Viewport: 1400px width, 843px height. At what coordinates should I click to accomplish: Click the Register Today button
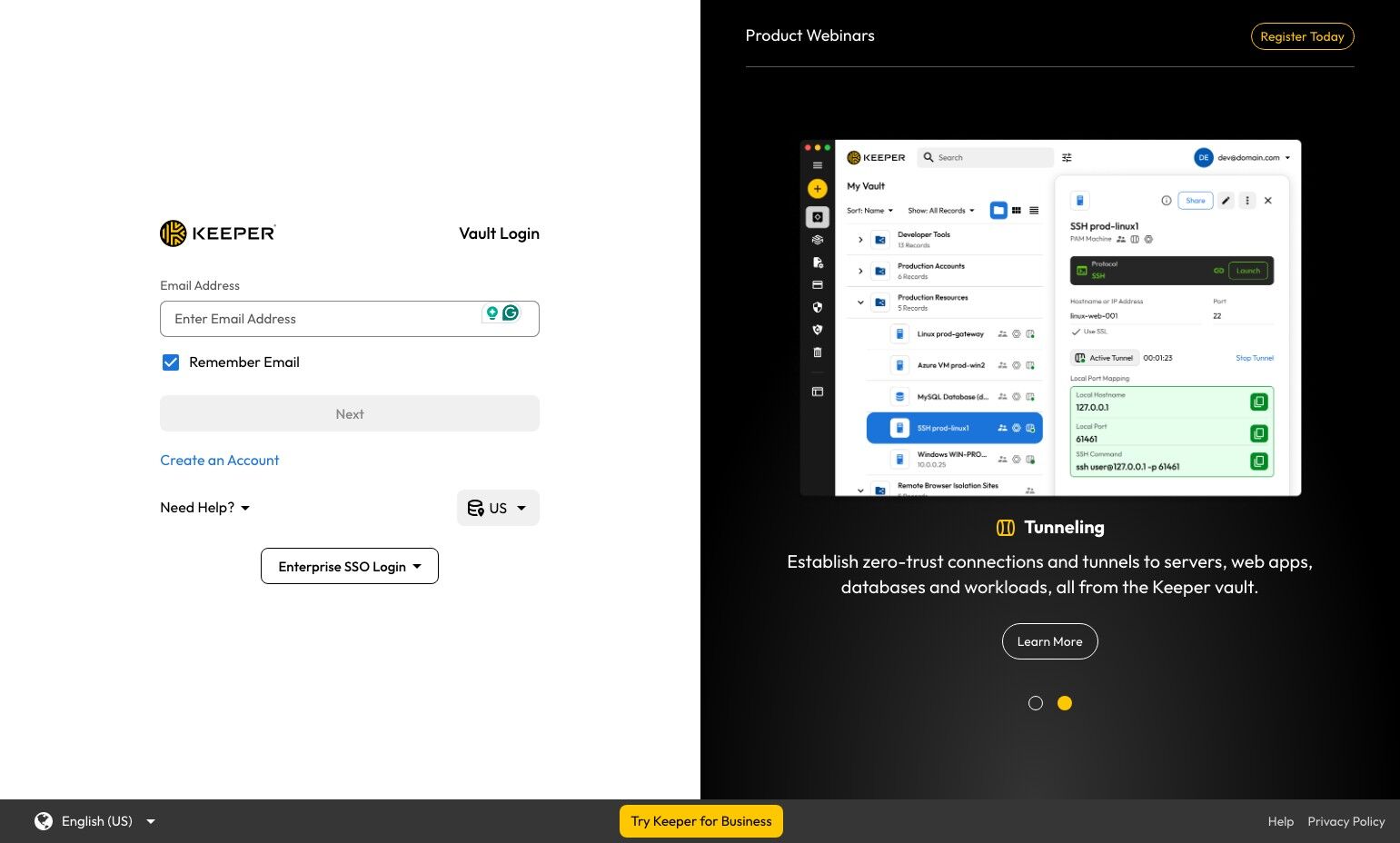[1302, 36]
